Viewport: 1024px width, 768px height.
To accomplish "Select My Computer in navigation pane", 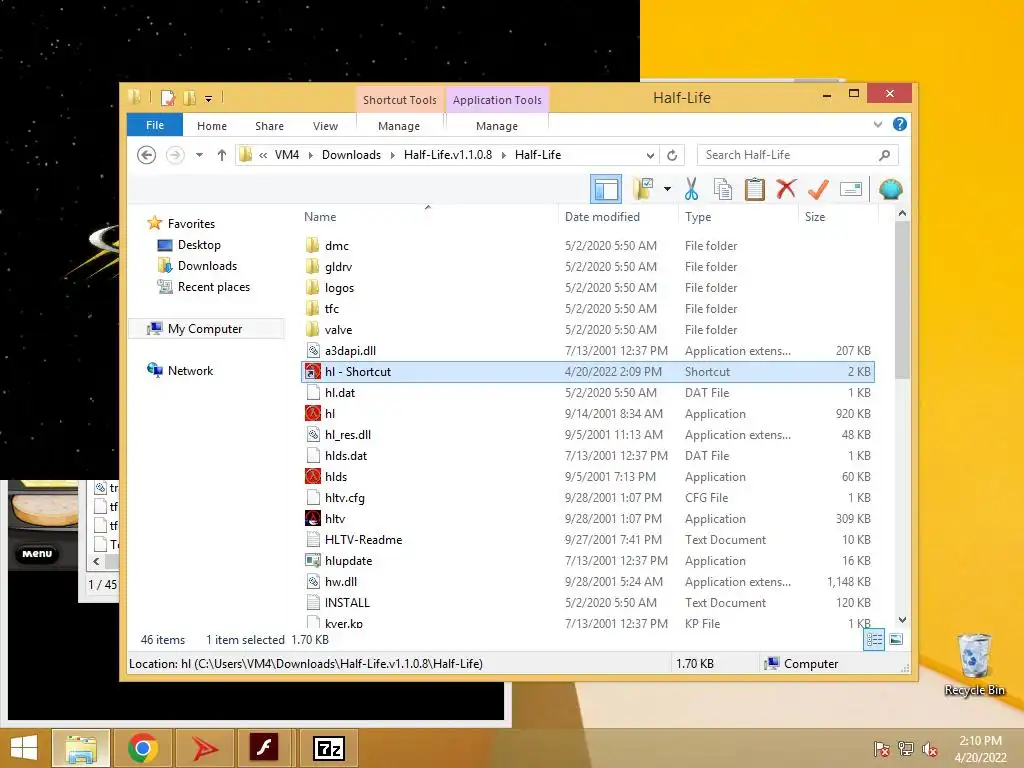I will (204, 328).
